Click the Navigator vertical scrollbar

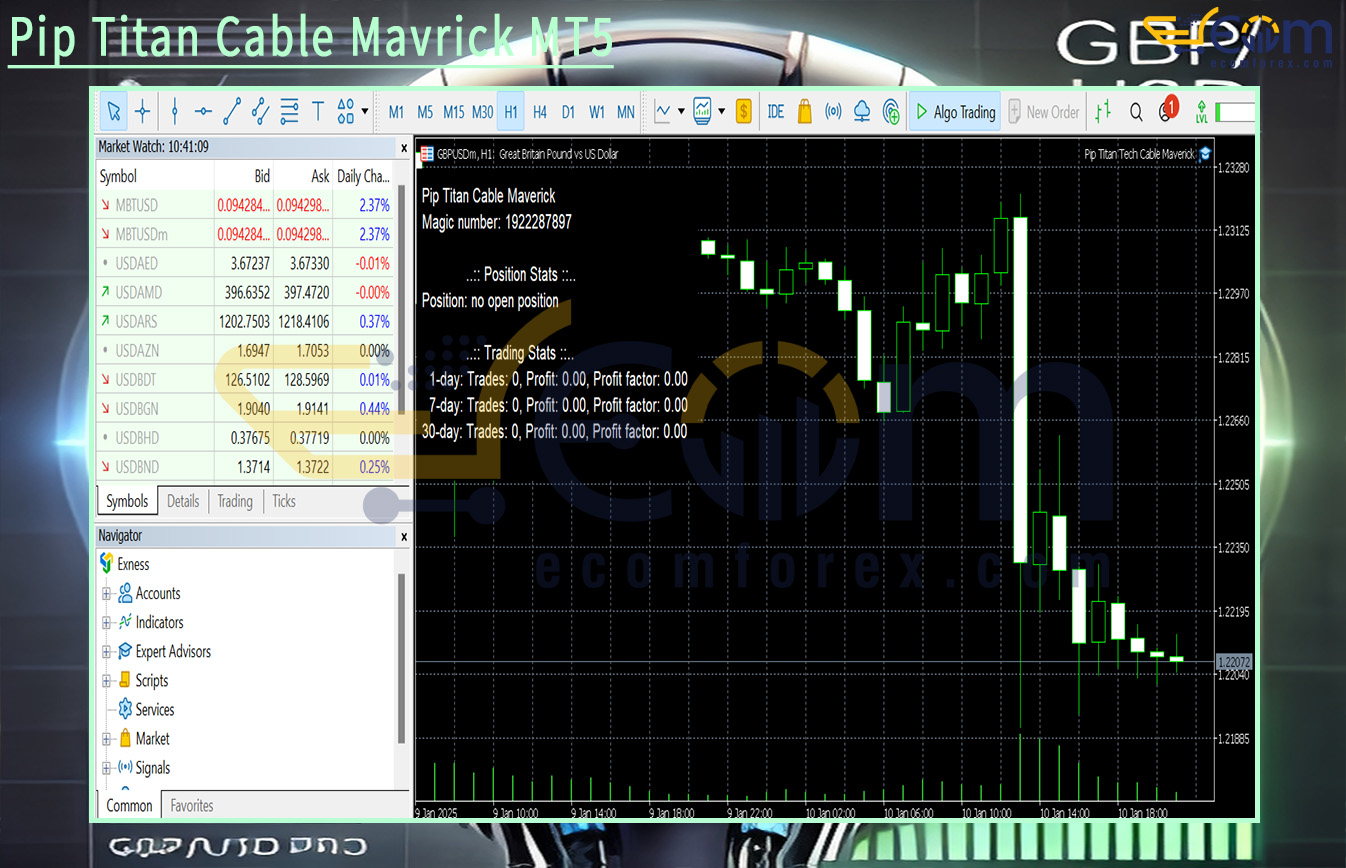click(403, 660)
